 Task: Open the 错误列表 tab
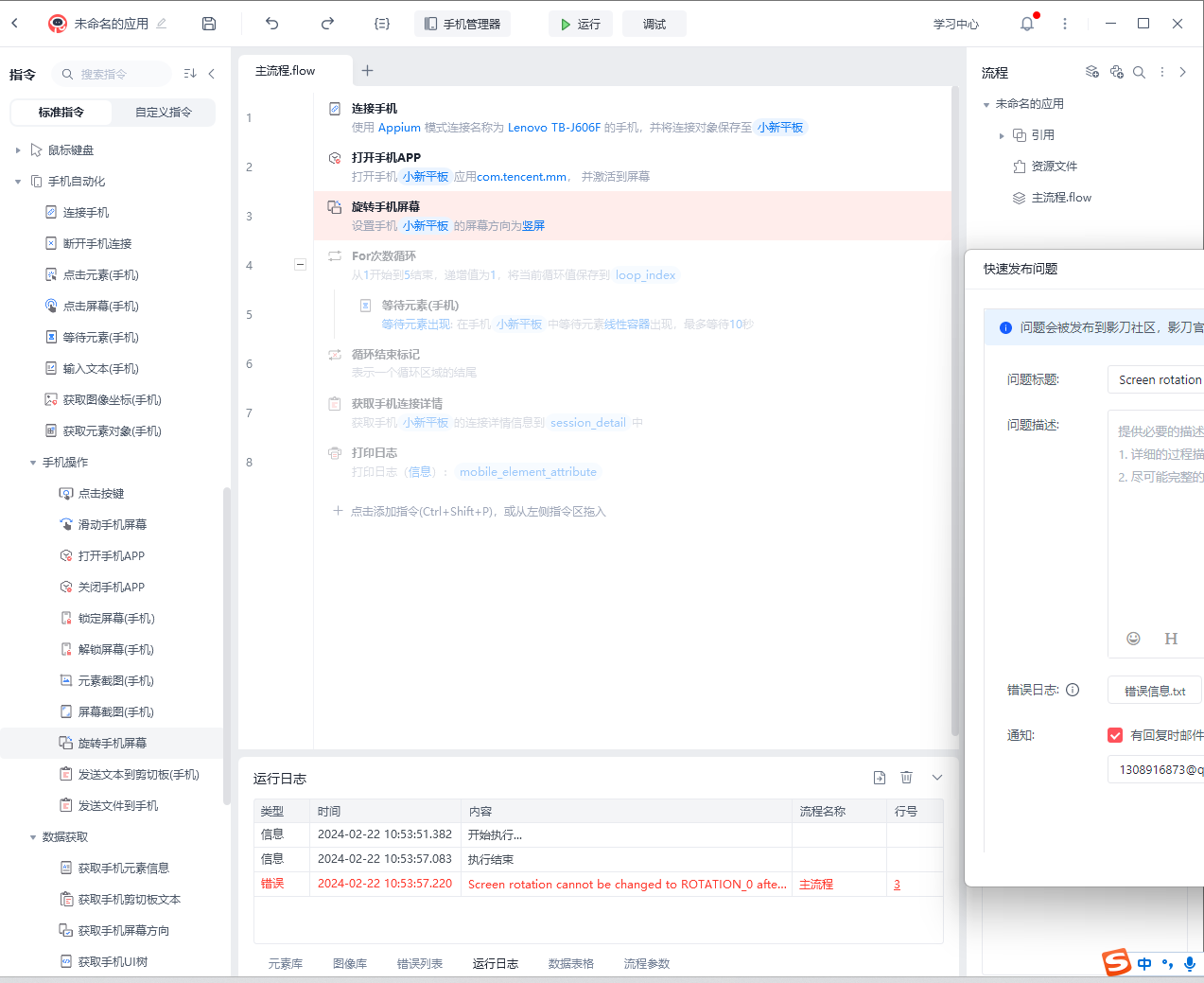[x=419, y=963]
